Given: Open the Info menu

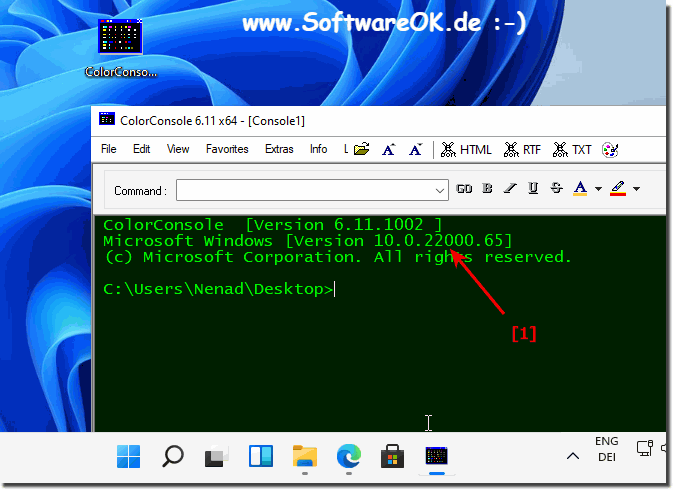Looking at the screenshot, I should (318, 149).
